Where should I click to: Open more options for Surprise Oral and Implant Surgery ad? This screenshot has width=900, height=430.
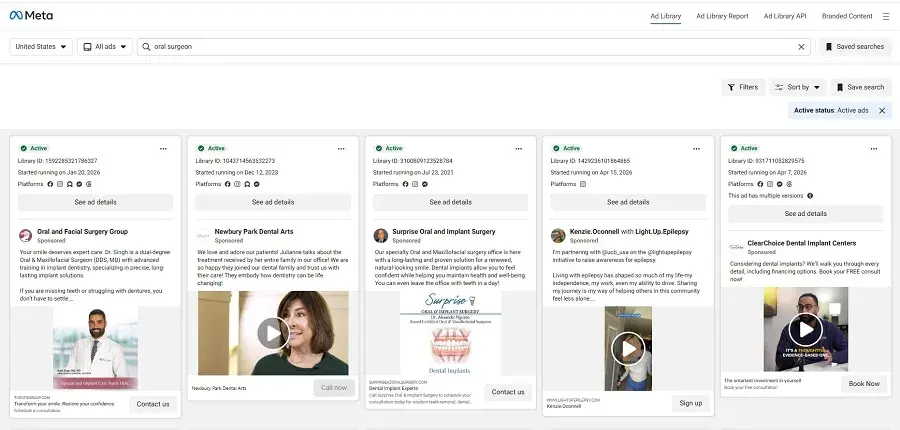click(x=519, y=149)
